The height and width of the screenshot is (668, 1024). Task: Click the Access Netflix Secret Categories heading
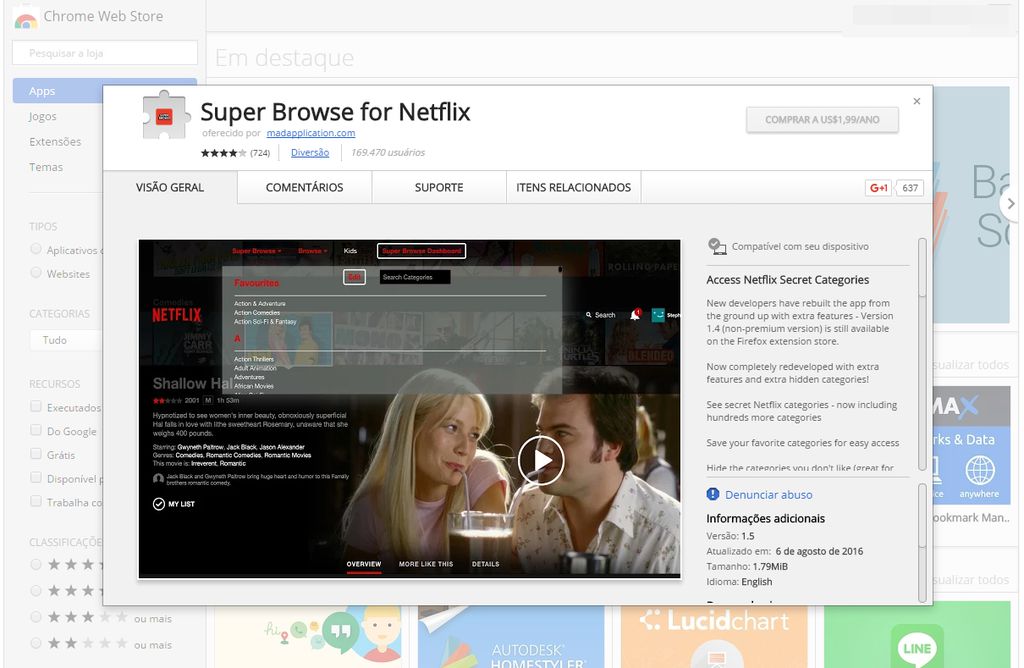point(788,279)
